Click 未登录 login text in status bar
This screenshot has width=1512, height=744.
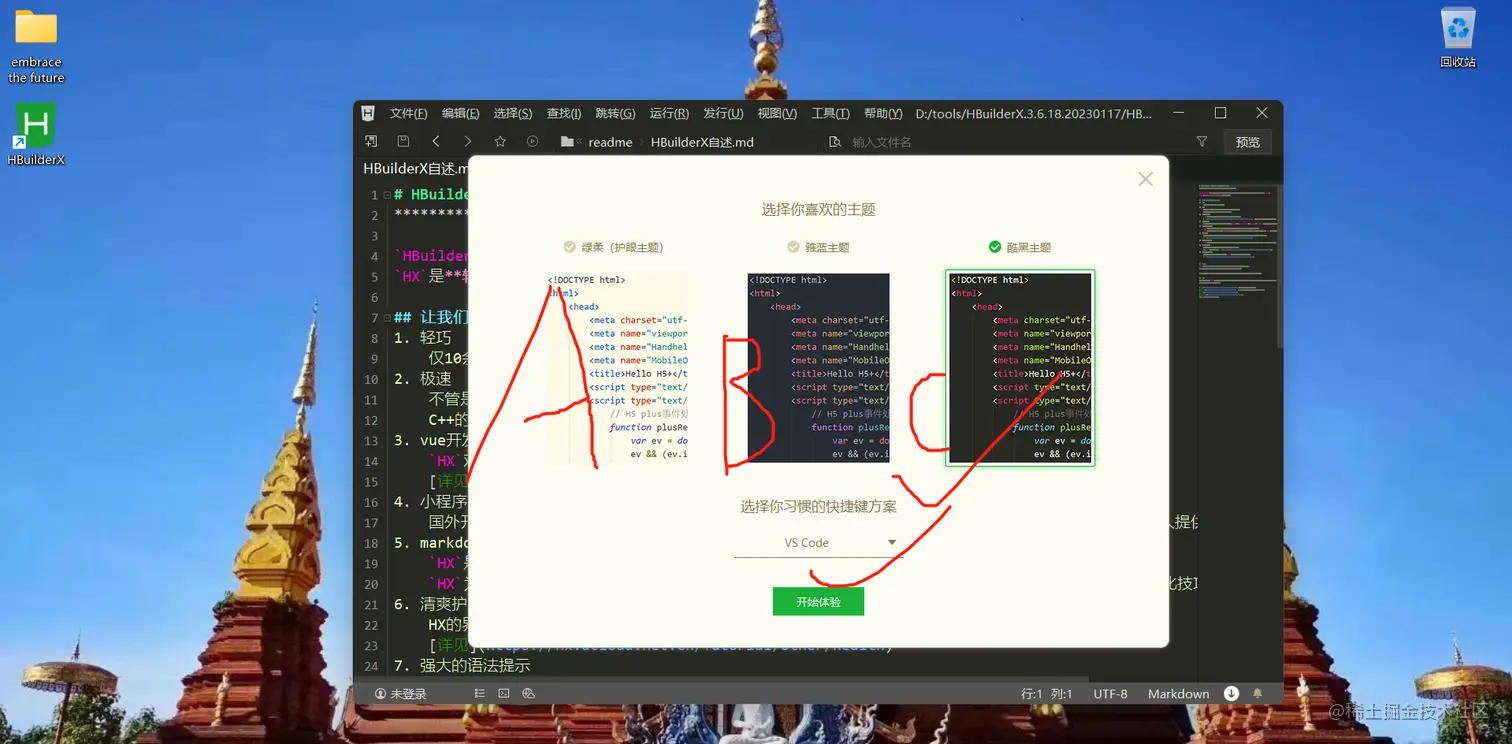(408, 694)
